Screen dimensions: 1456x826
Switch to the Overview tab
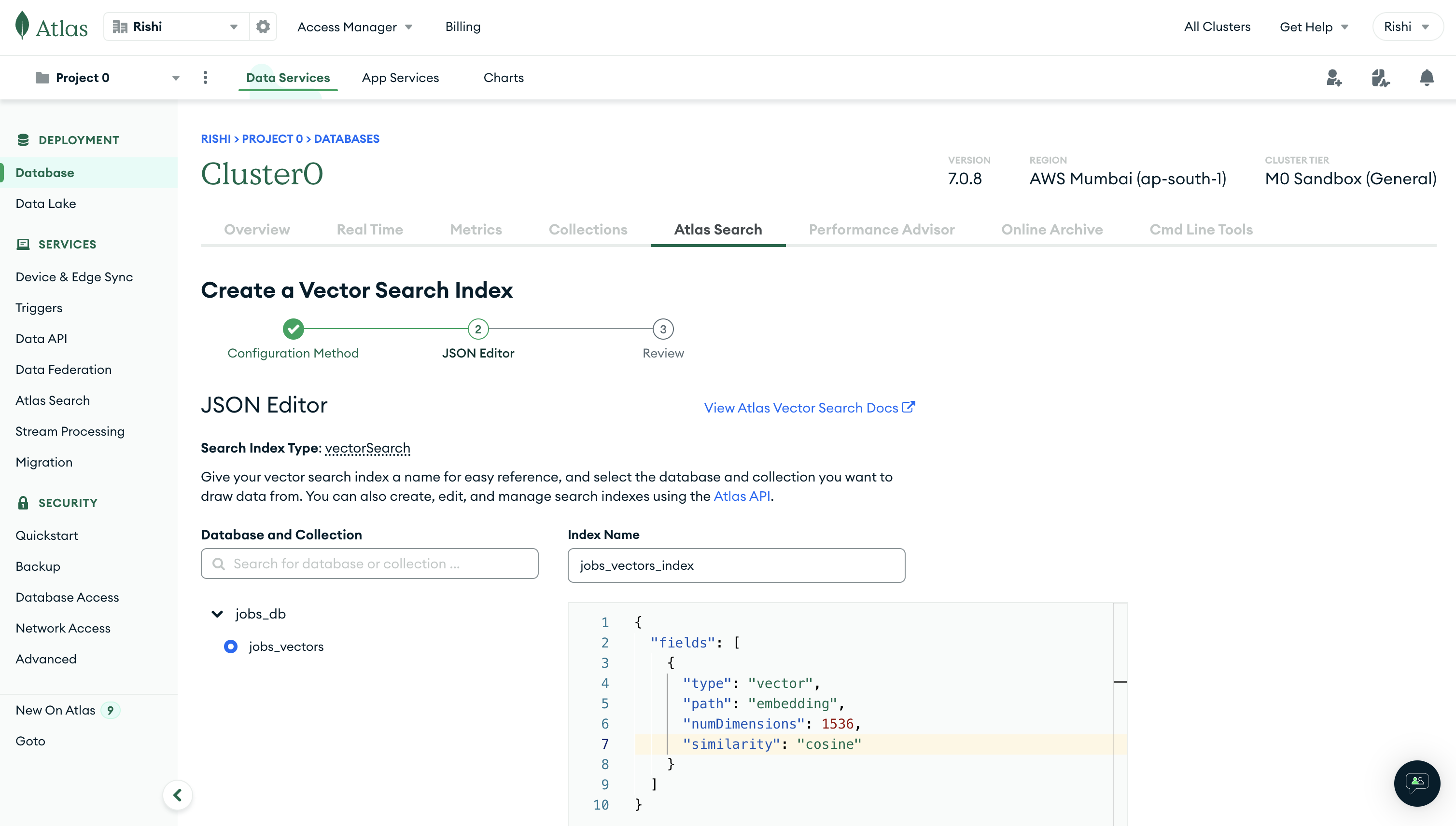(x=256, y=230)
